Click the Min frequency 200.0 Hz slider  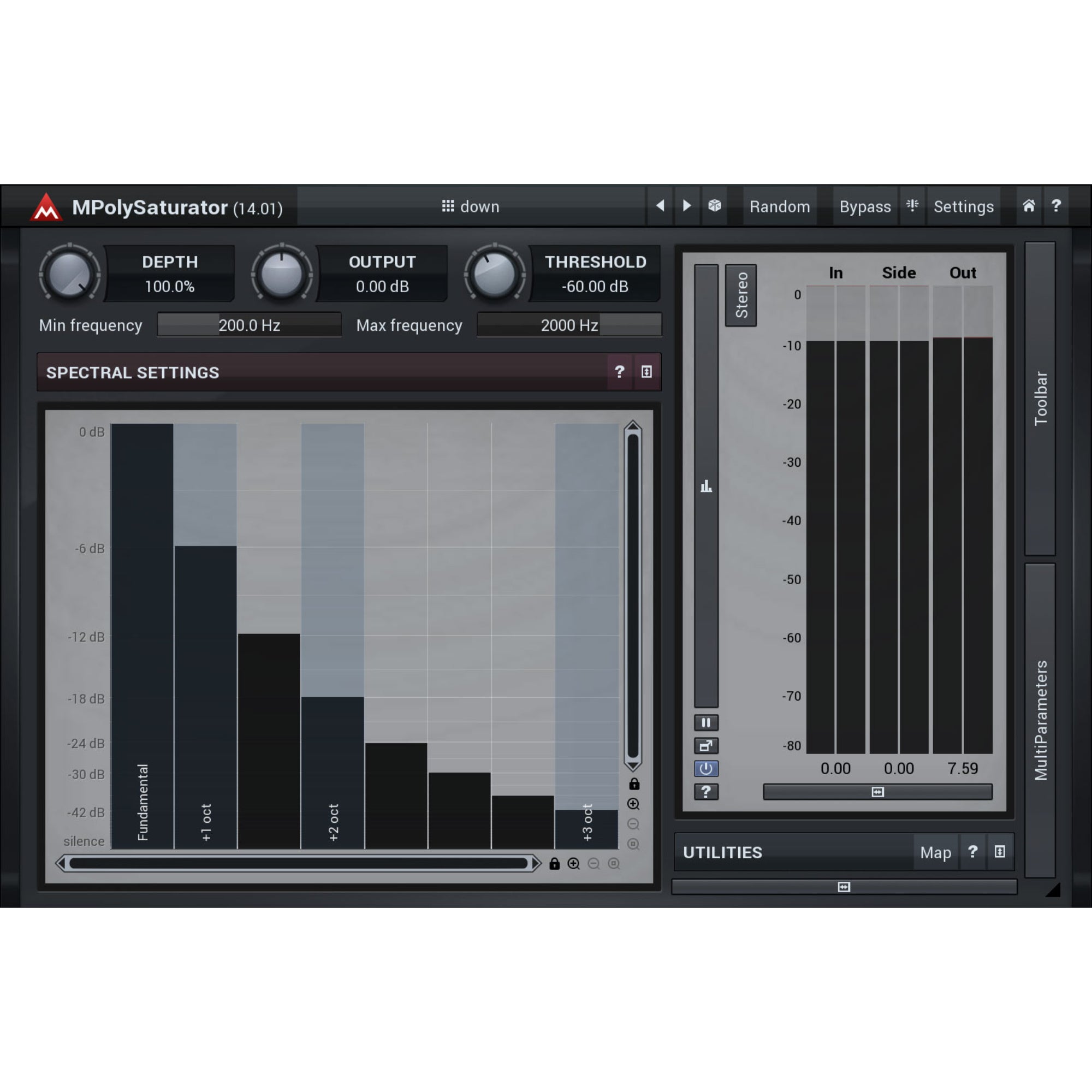(250, 325)
